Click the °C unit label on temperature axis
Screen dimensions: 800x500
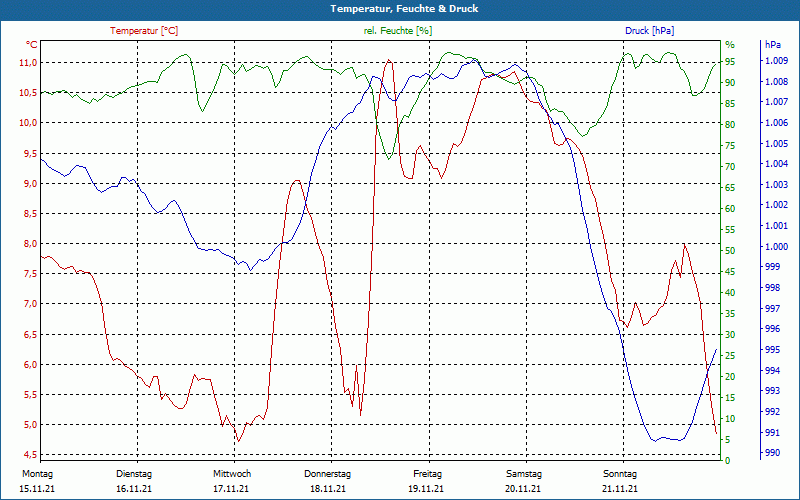(x=32, y=45)
